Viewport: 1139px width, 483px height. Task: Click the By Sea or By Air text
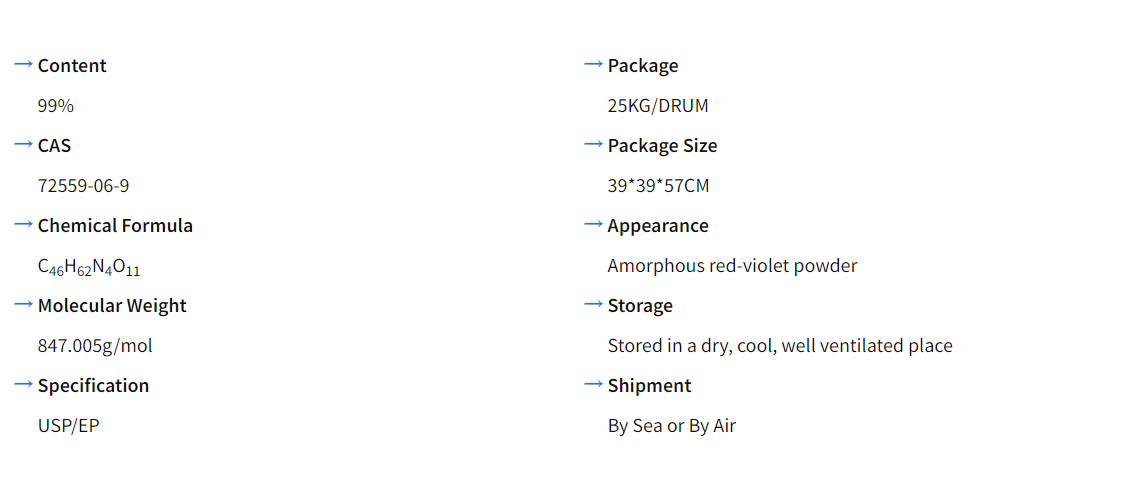(x=672, y=426)
